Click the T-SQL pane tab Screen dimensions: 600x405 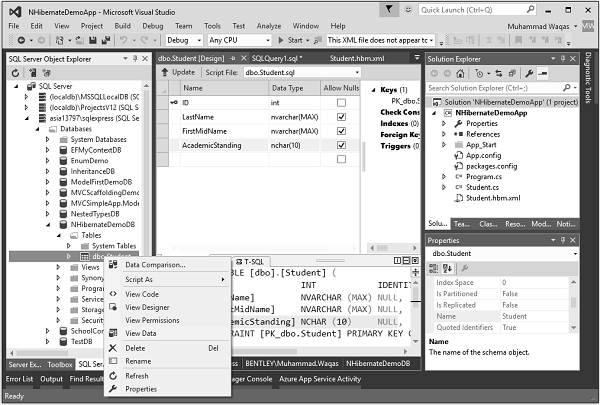(x=249, y=262)
